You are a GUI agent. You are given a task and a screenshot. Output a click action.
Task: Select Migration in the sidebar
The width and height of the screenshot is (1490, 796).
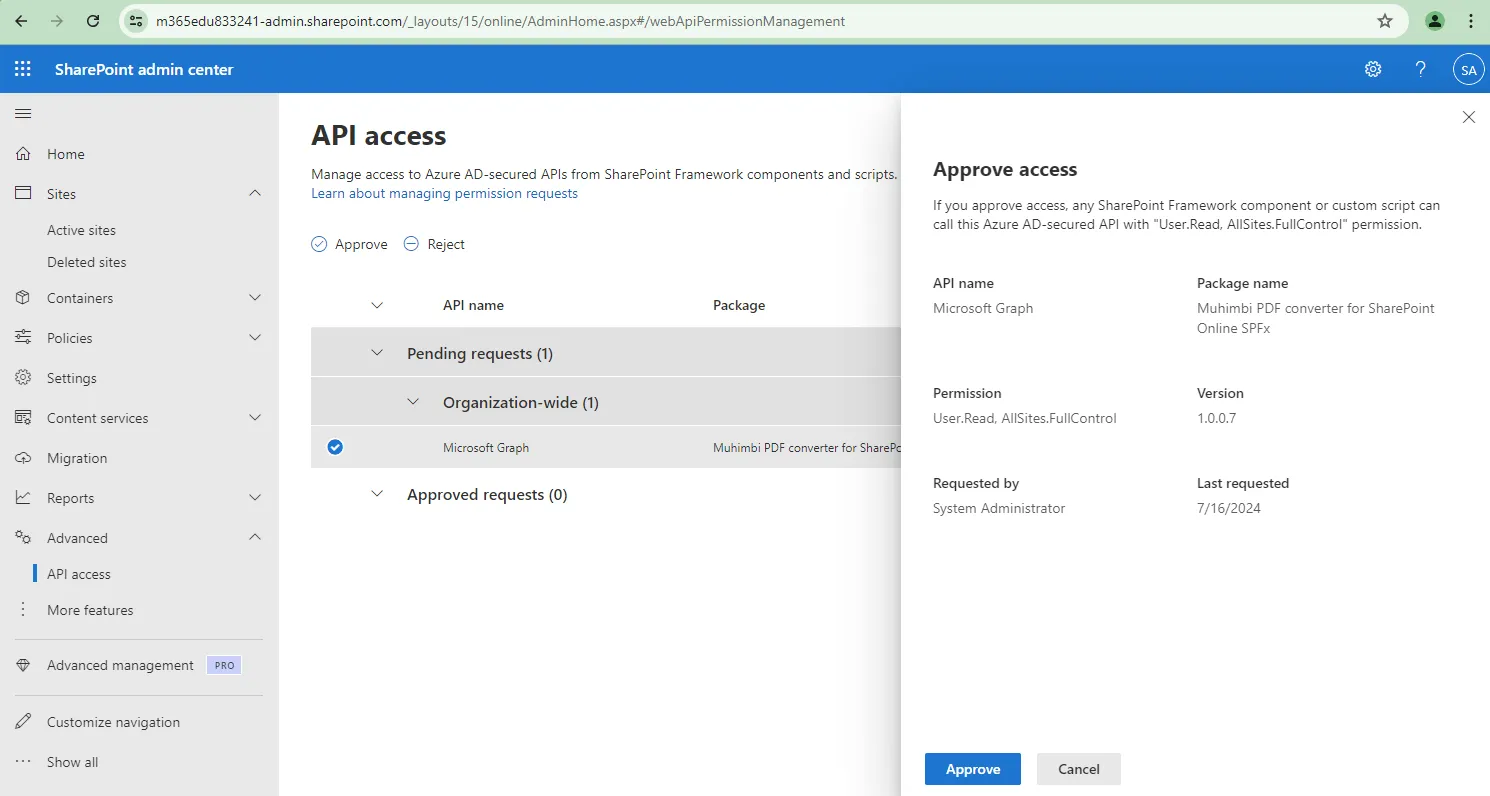click(x=78, y=457)
